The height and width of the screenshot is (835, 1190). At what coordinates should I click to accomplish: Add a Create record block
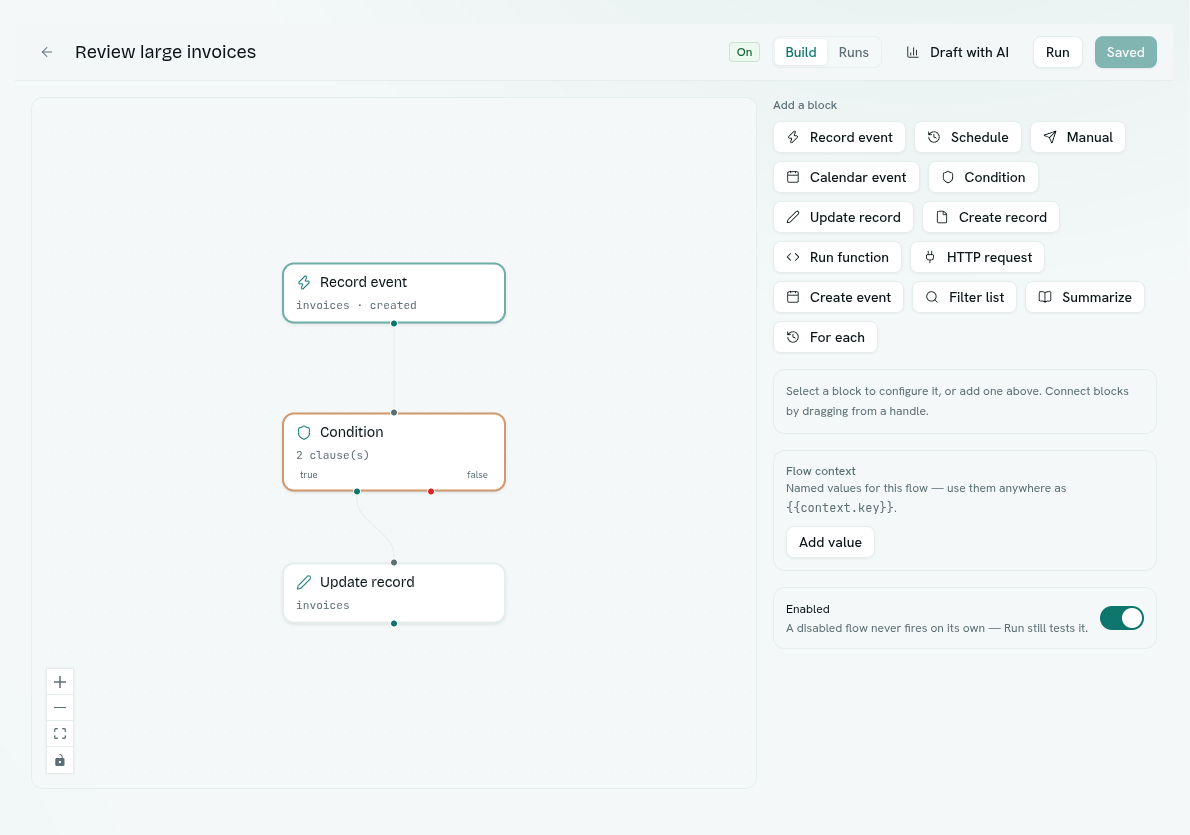[x=990, y=217]
